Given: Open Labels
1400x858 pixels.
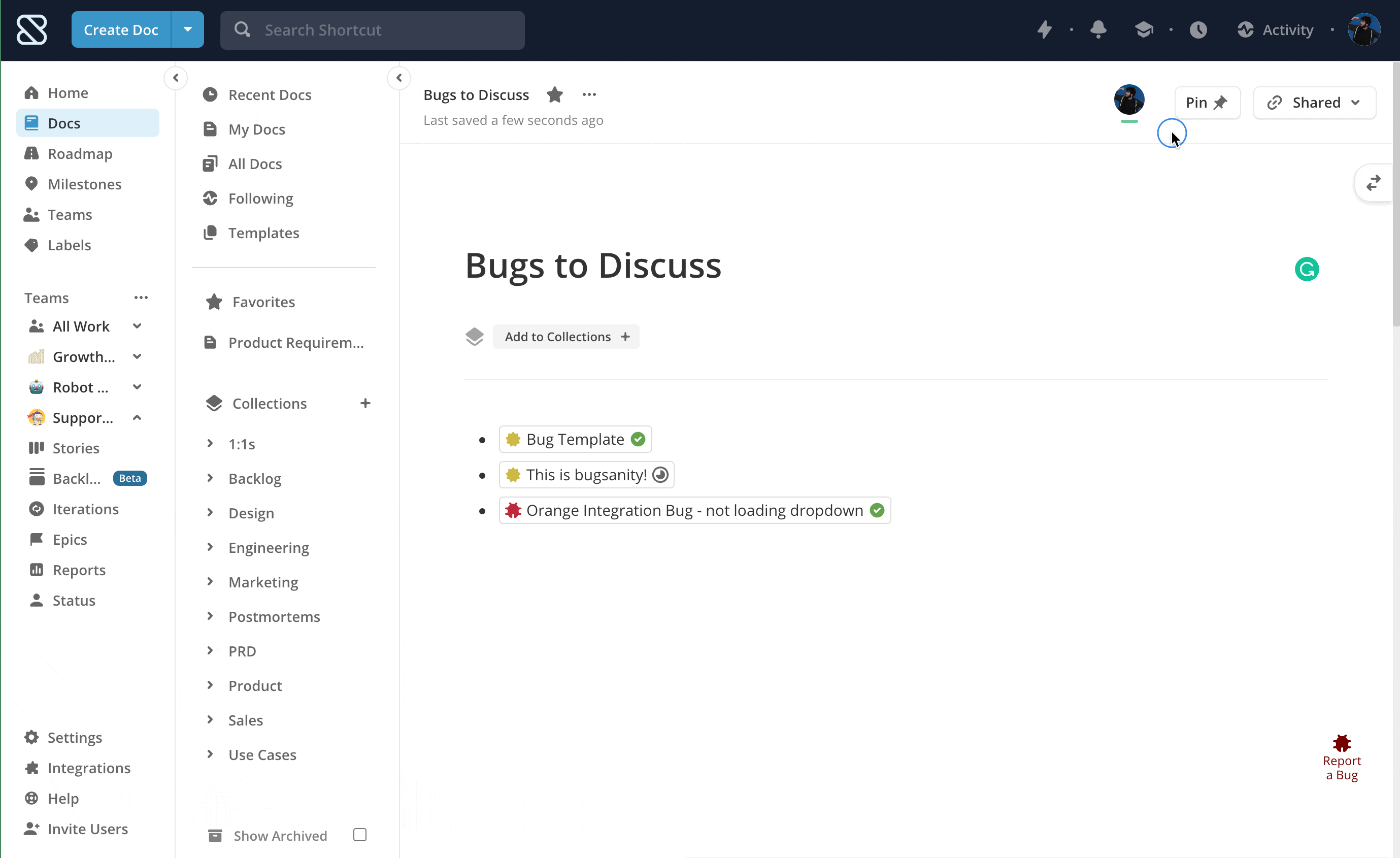Looking at the screenshot, I should [88, 245].
